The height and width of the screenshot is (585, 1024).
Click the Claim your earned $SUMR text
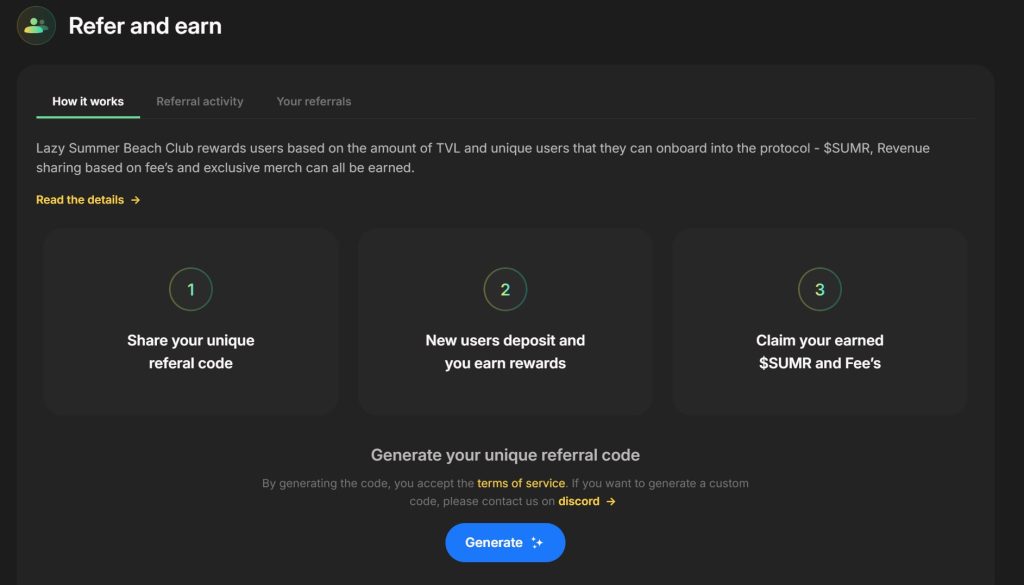(820, 352)
